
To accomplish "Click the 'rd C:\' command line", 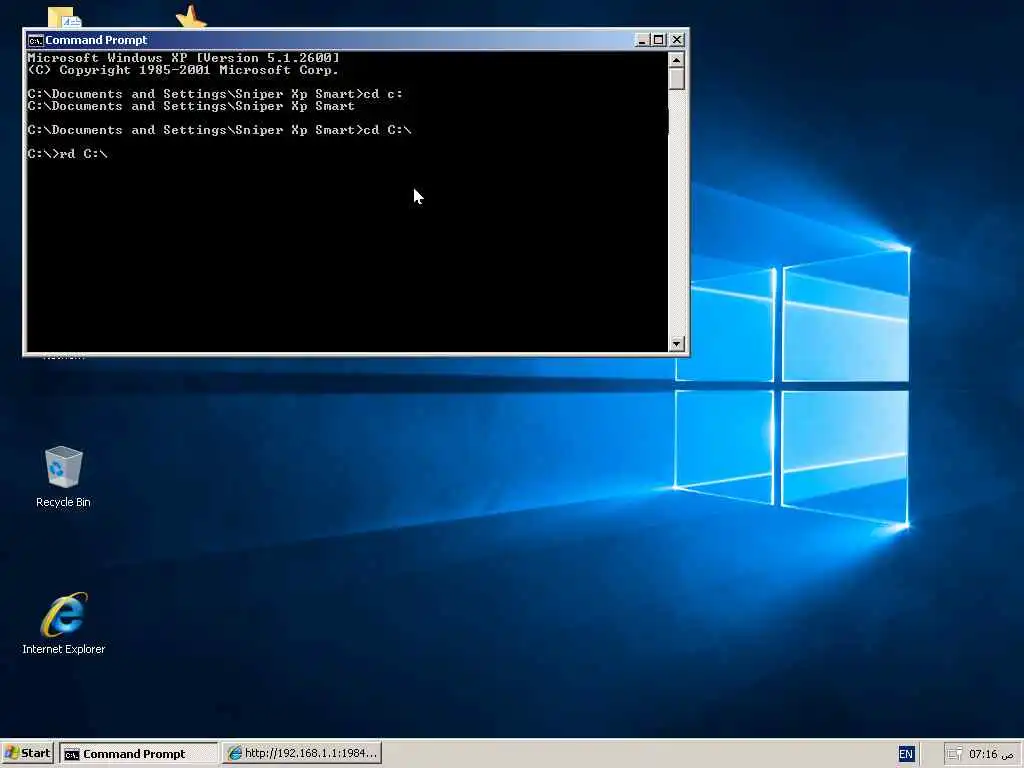I will pos(67,153).
